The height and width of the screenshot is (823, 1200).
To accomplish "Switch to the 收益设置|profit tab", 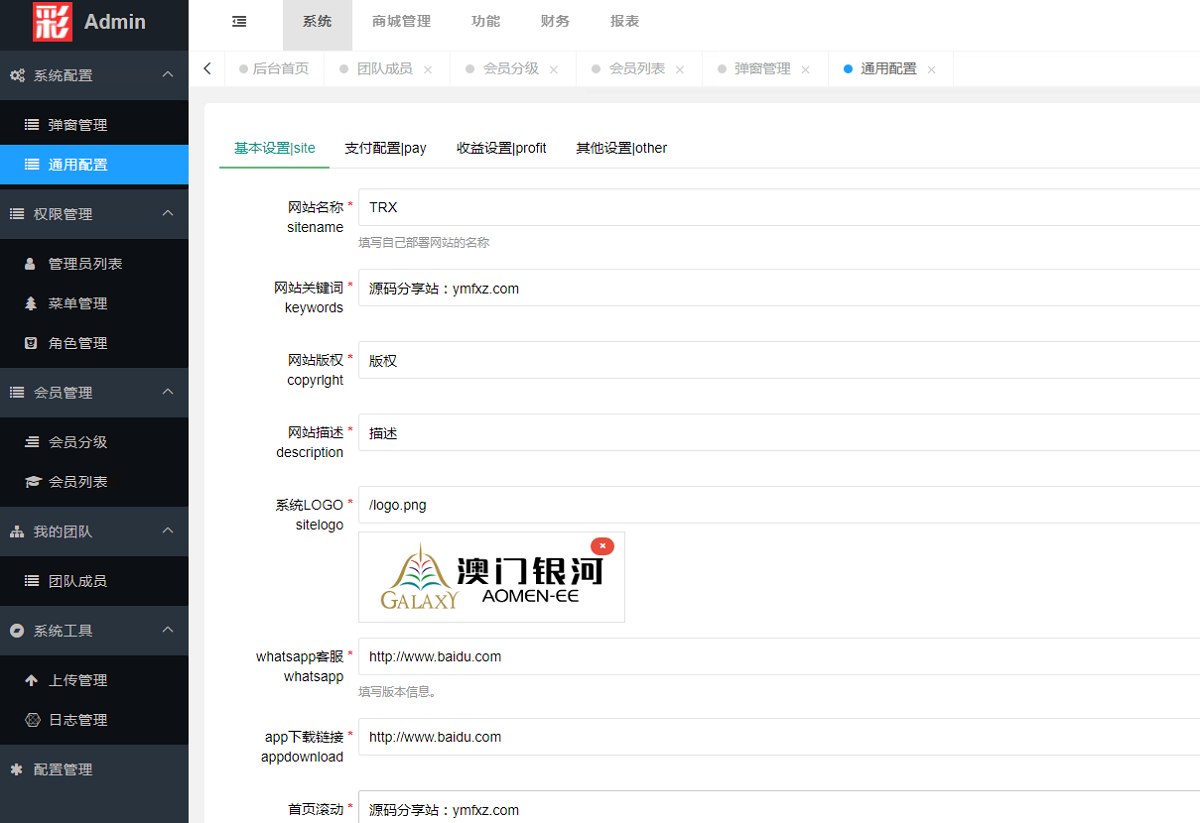I will click(501, 148).
